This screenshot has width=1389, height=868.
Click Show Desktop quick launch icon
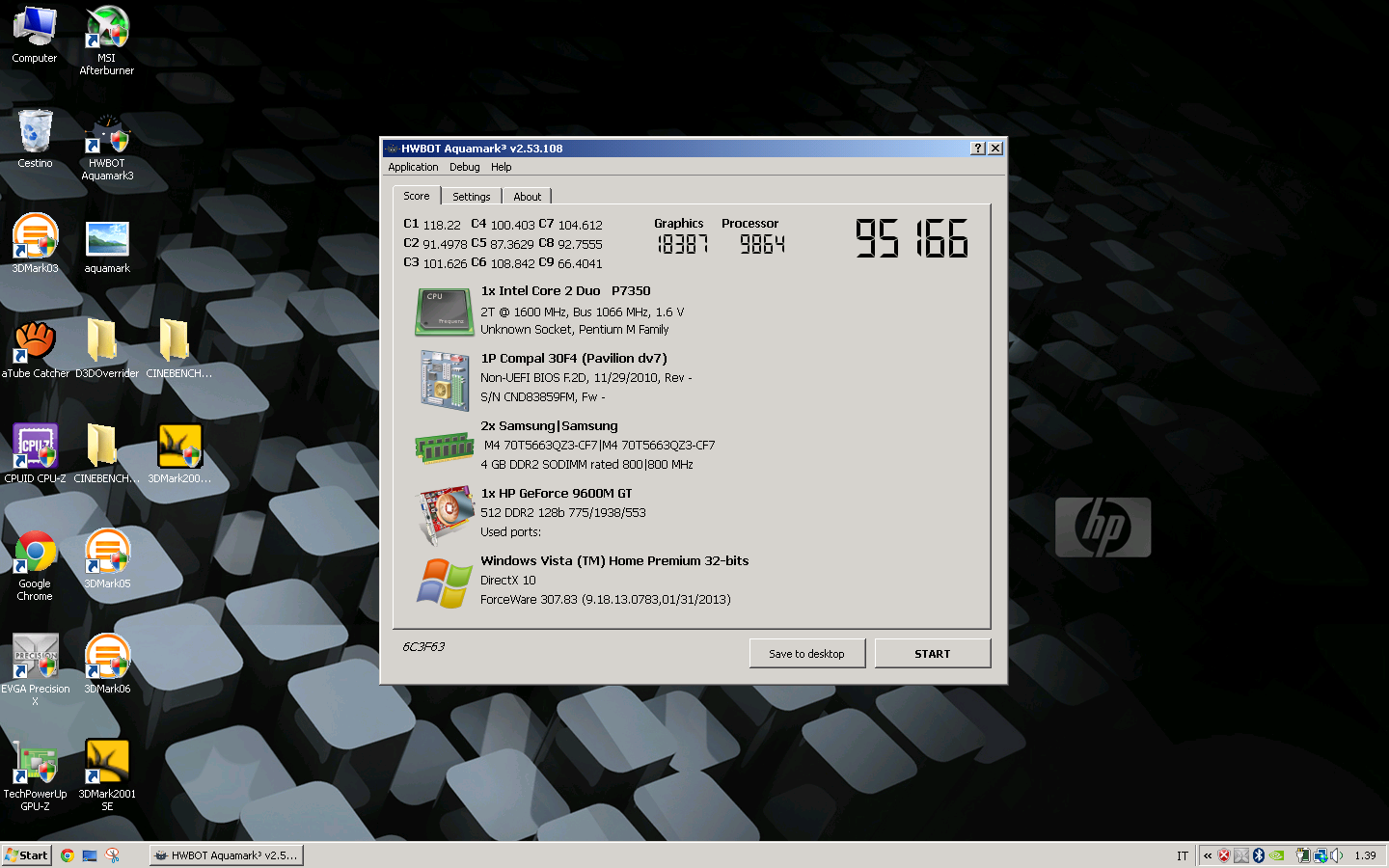[90, 855]
